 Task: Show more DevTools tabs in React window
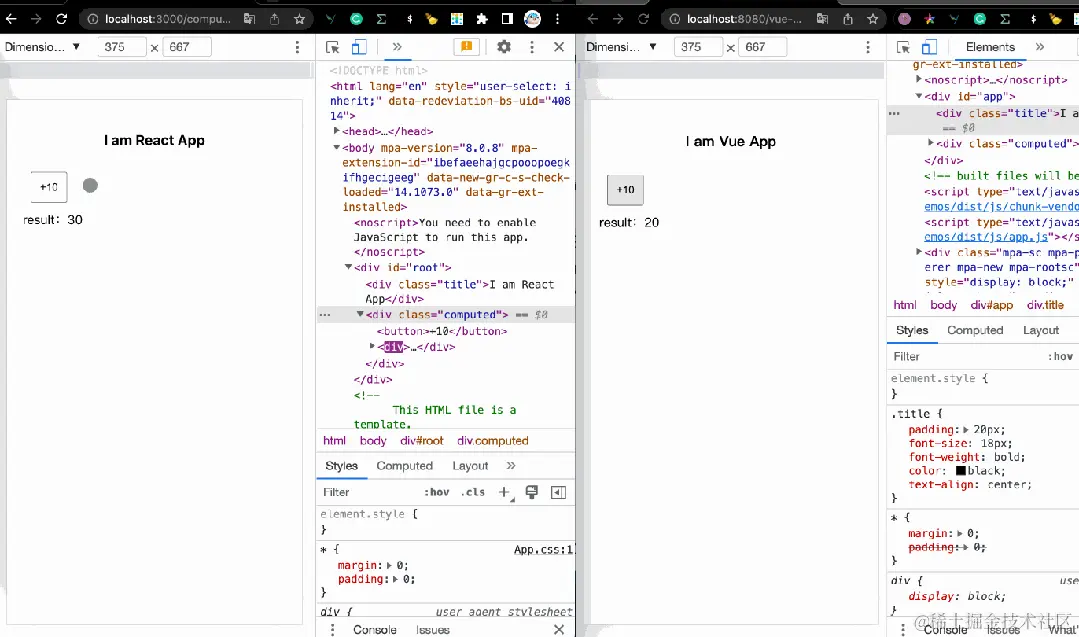click(396, 47)
